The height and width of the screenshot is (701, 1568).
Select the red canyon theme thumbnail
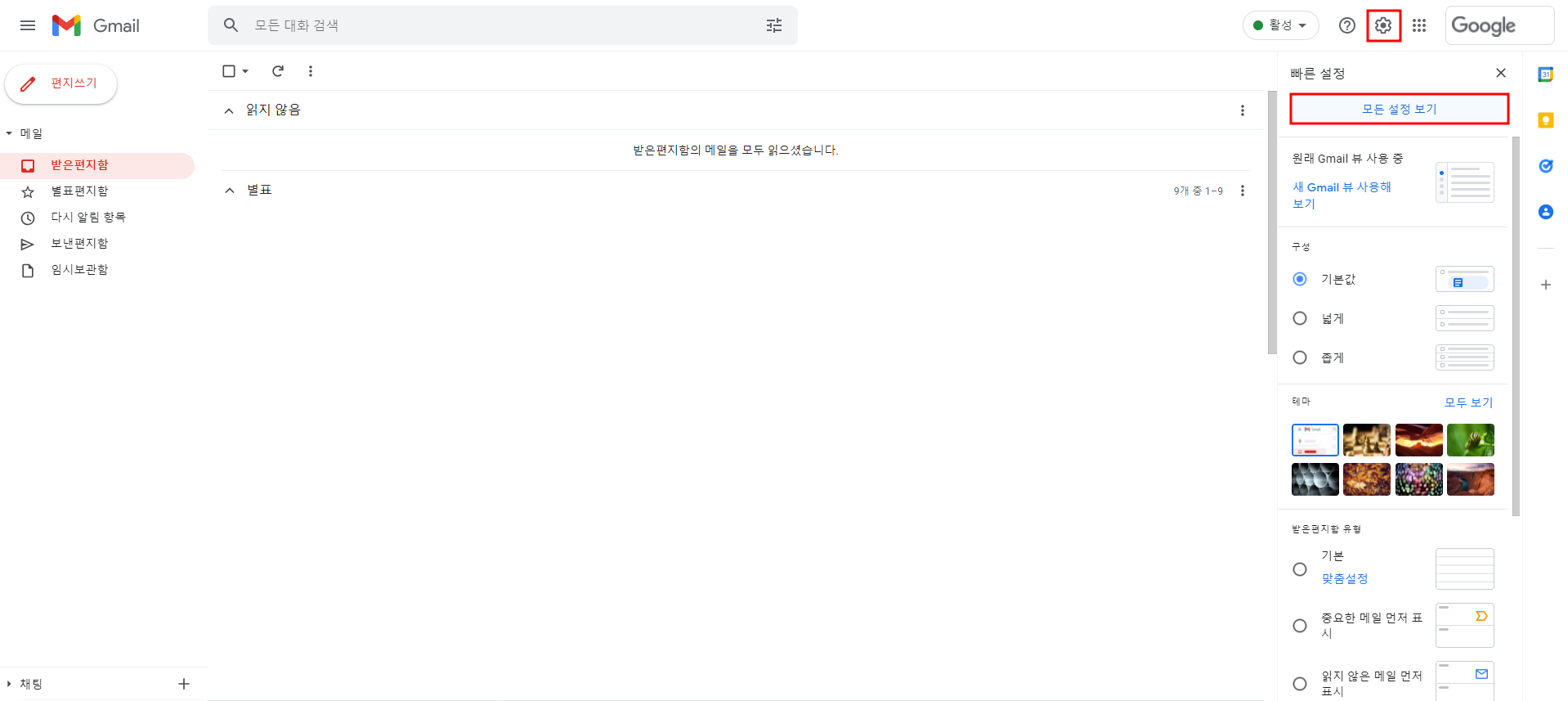(1418, 440)
